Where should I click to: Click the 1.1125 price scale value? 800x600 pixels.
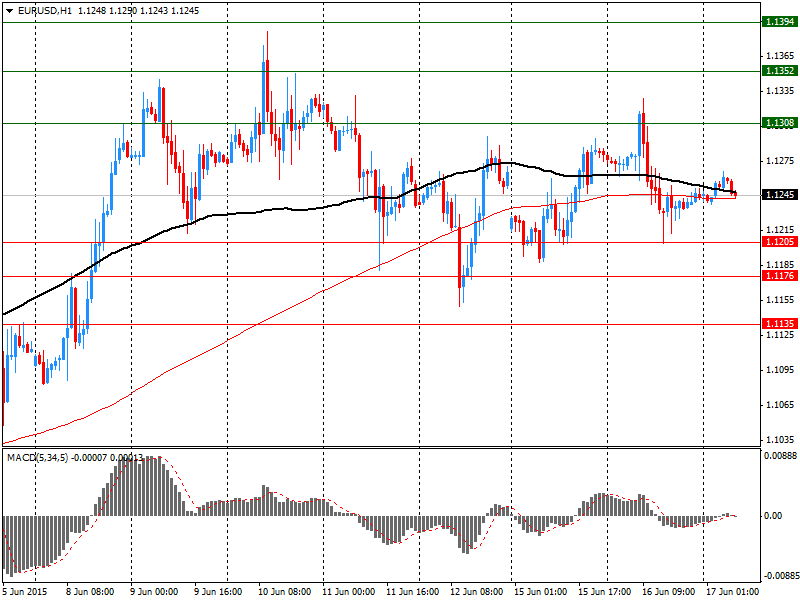click(780, 335)
